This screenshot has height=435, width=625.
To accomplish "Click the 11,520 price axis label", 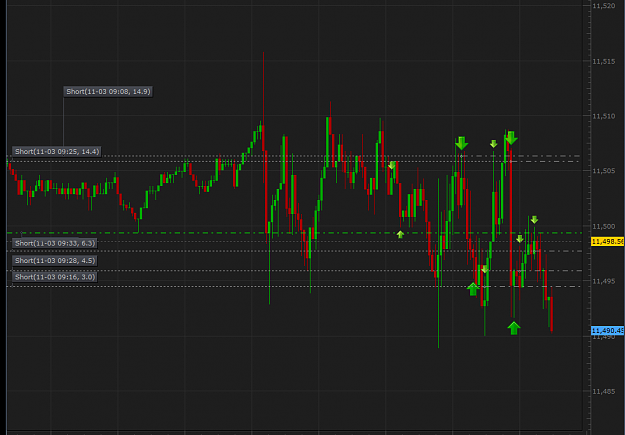I will click(603, 6).
